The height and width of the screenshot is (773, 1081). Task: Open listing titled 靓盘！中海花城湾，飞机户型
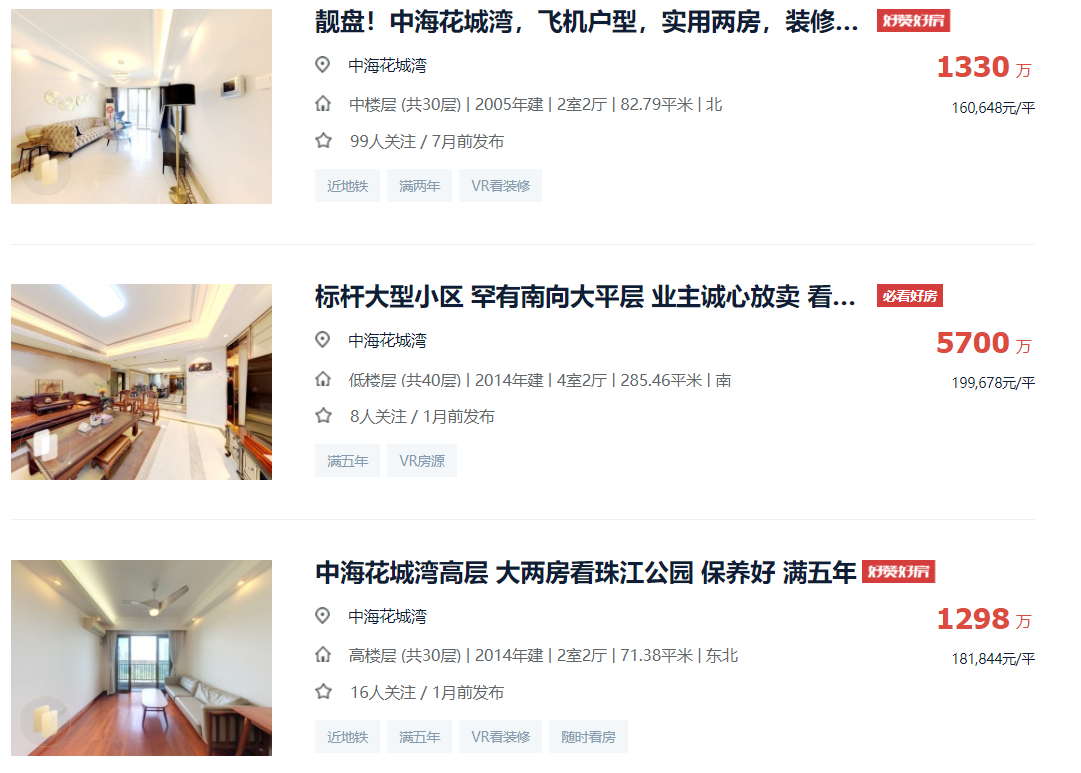(587, 22)
